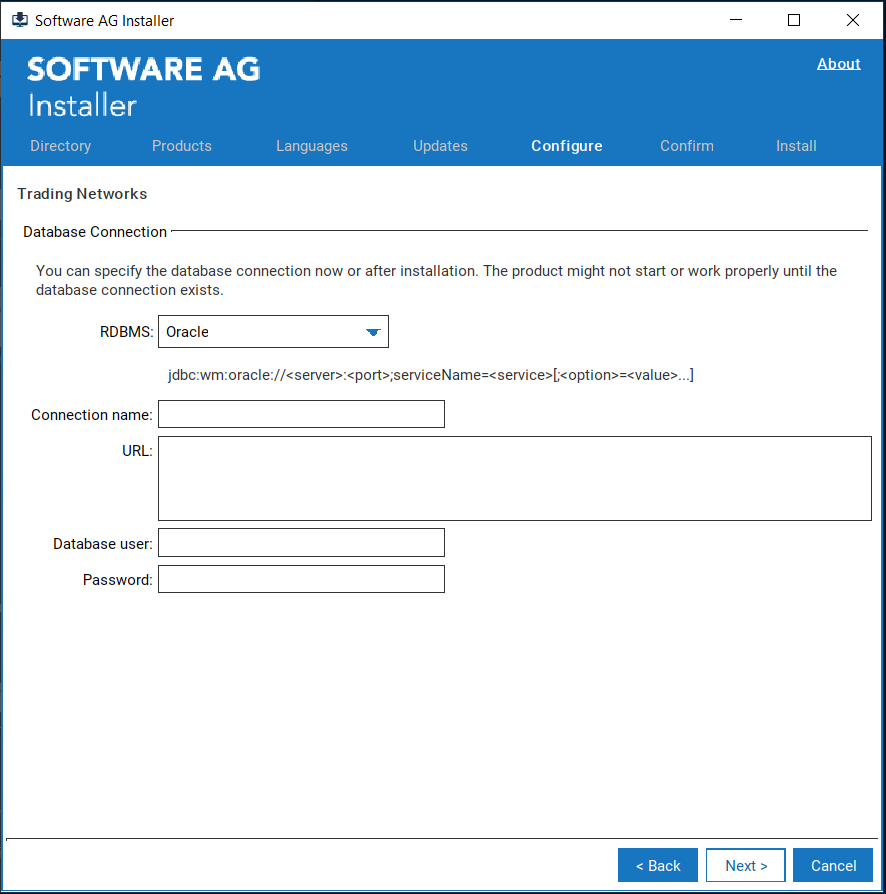Screen dimensions: 886x894
Task: Open the RDBMS dropdown arrow
Action: click(x=373, y=331)
